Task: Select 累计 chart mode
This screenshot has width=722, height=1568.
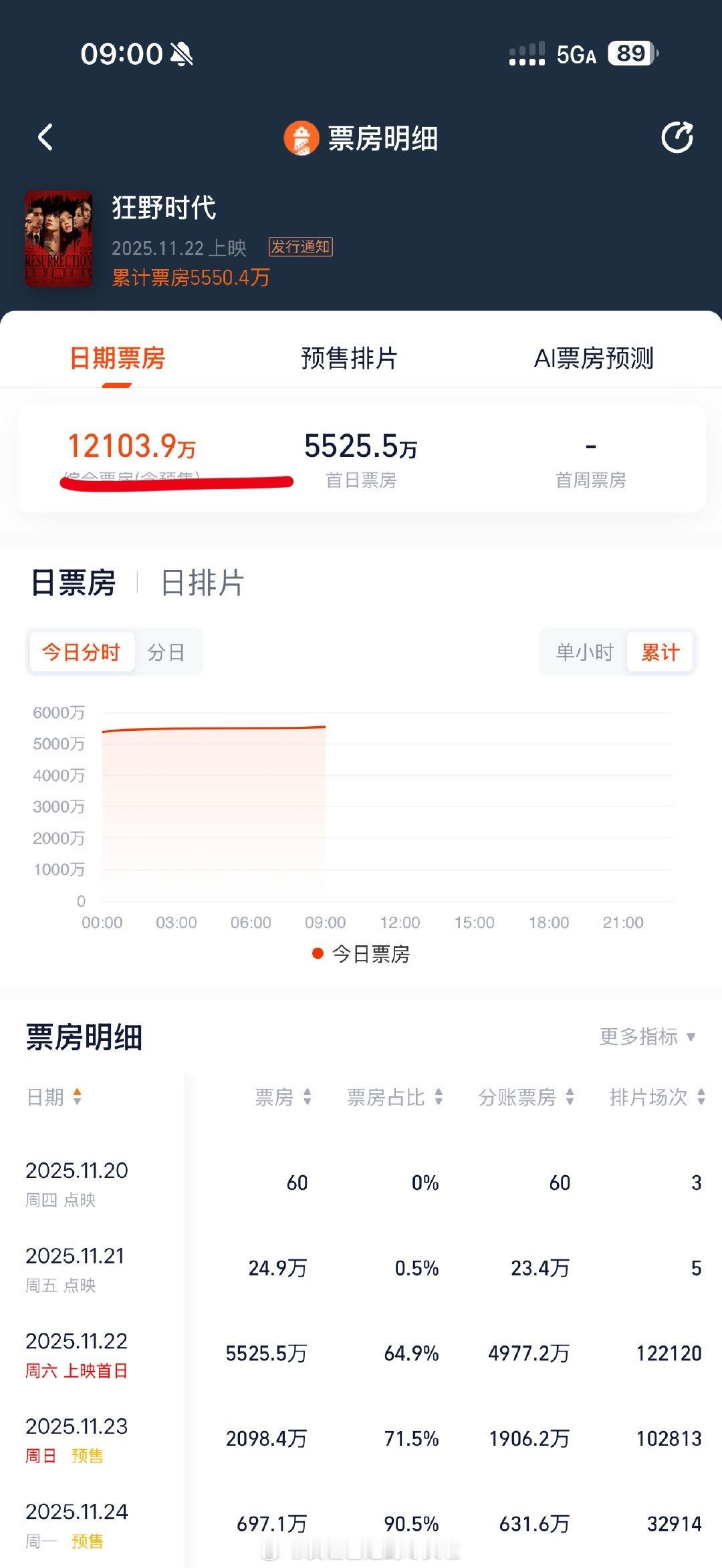Action: coord(660,652)
